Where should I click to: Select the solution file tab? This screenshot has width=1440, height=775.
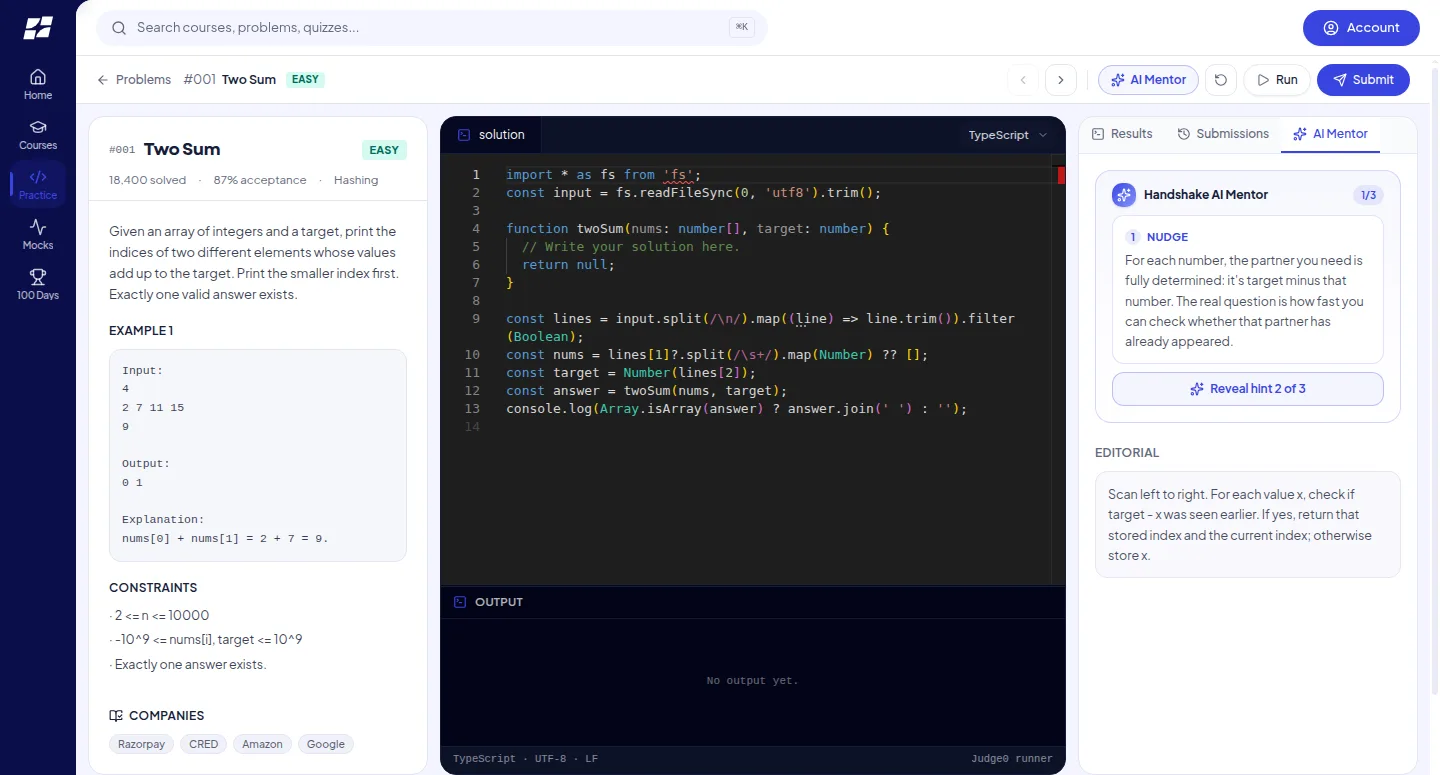pyautogui.click(x=490, y=135)
